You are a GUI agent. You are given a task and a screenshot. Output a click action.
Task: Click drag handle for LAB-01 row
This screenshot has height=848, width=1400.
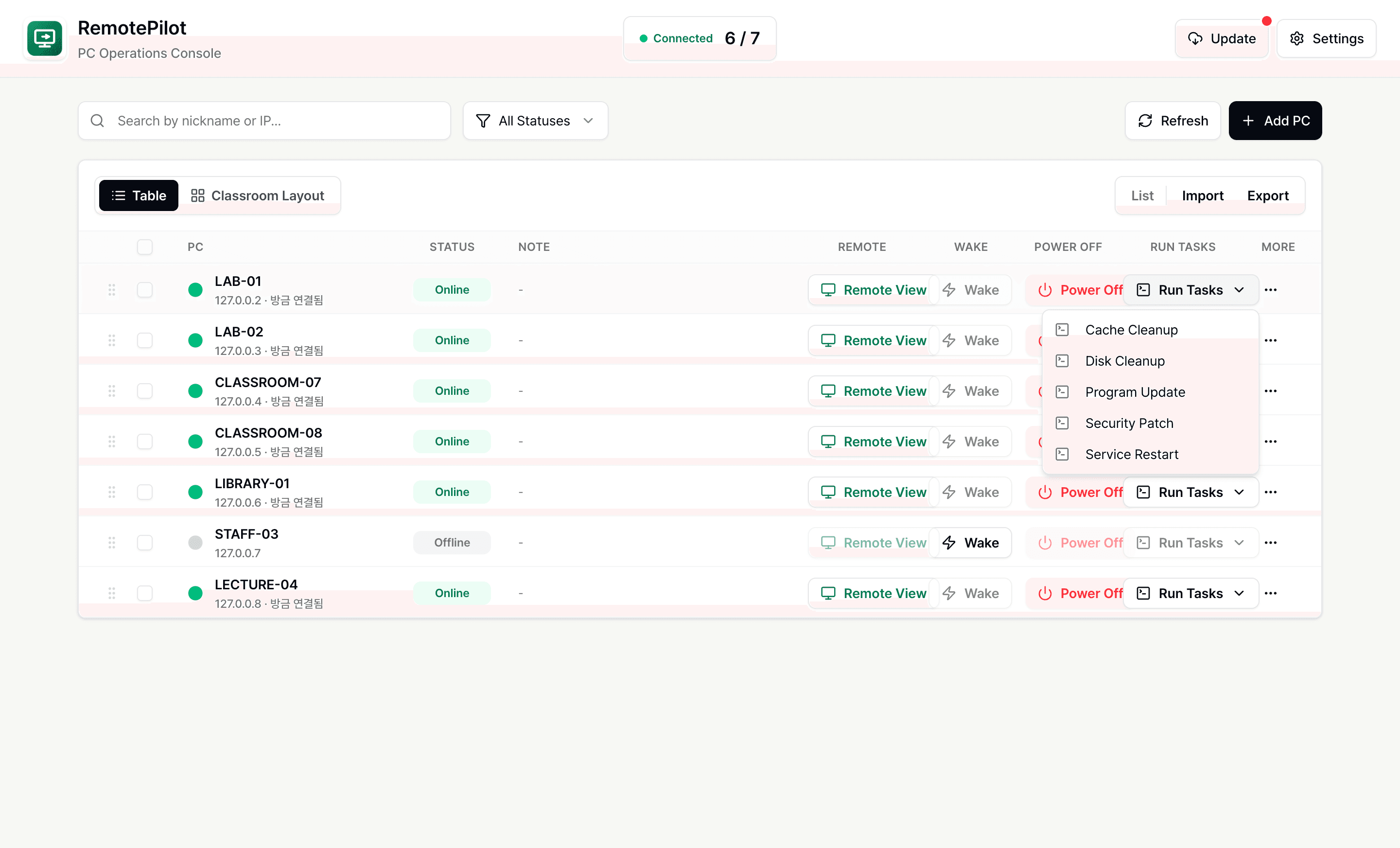(x=112, y=290)
